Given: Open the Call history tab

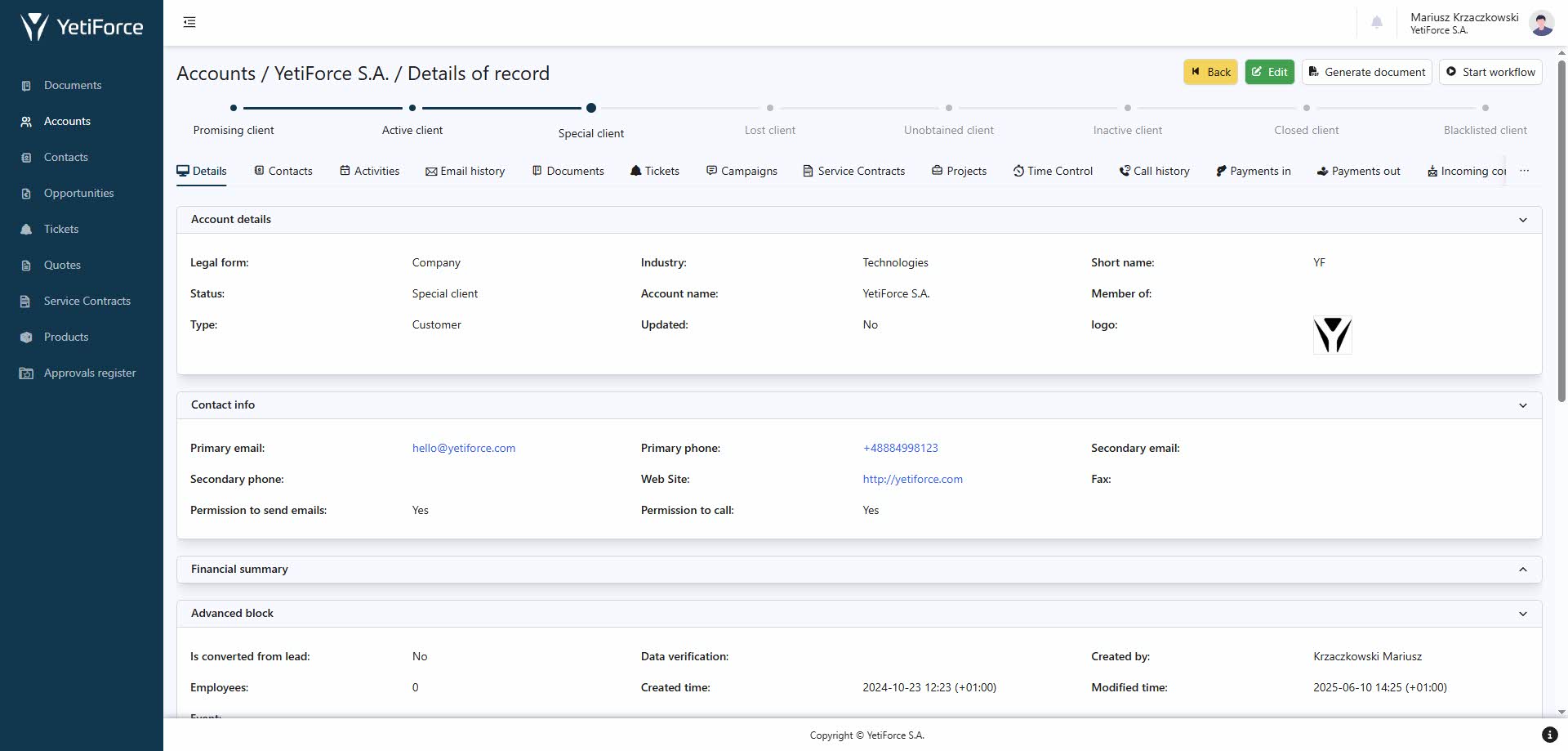Looking at the screenshot, I should coord(1154,171).
